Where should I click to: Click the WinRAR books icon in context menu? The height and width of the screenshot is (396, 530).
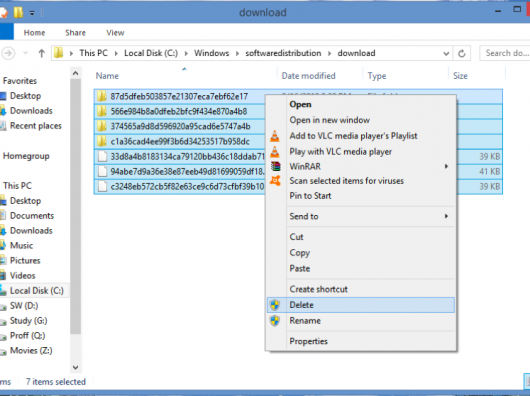click(x=275, y=166)
